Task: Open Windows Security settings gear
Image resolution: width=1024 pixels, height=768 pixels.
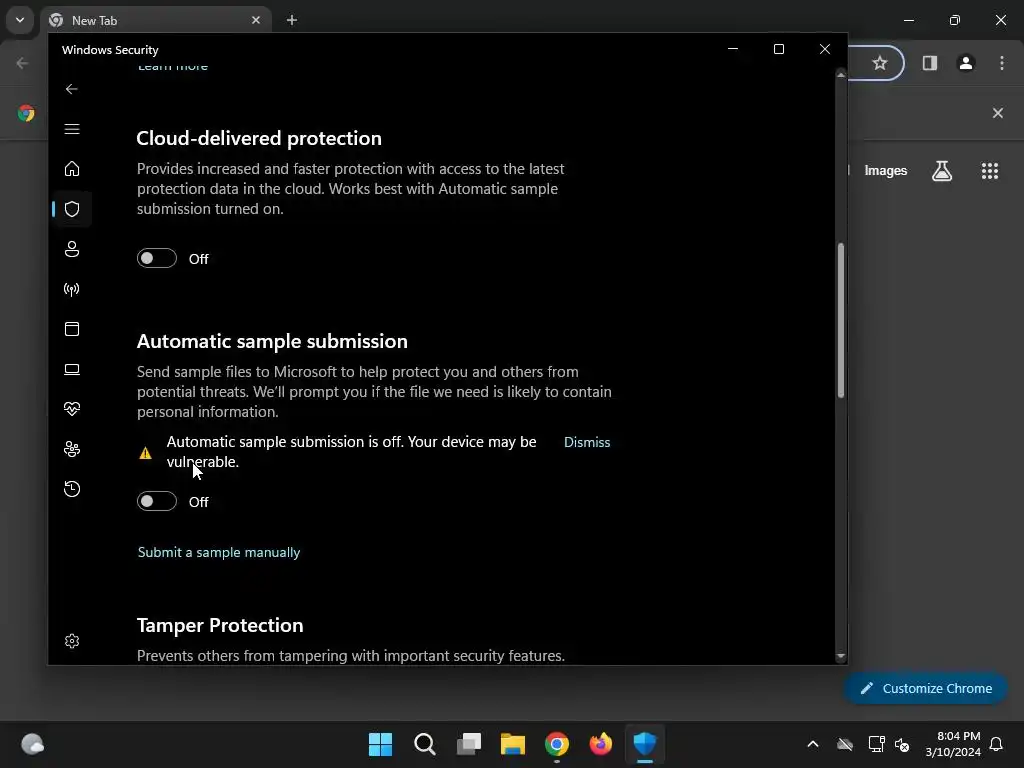Action: (x=72, y=641)
